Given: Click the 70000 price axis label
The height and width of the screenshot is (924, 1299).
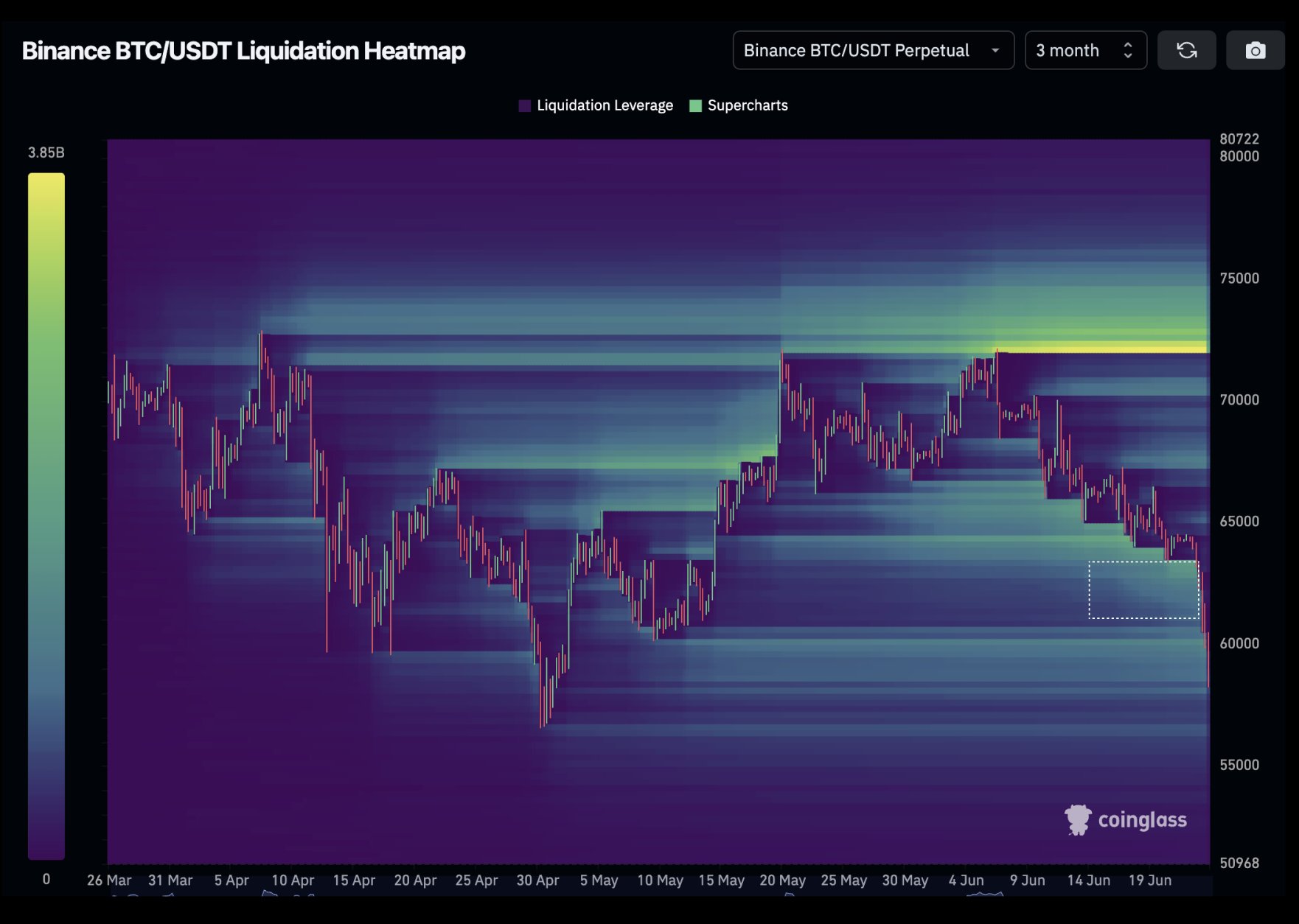Looking at the screenshot, I should (1239, 399).
